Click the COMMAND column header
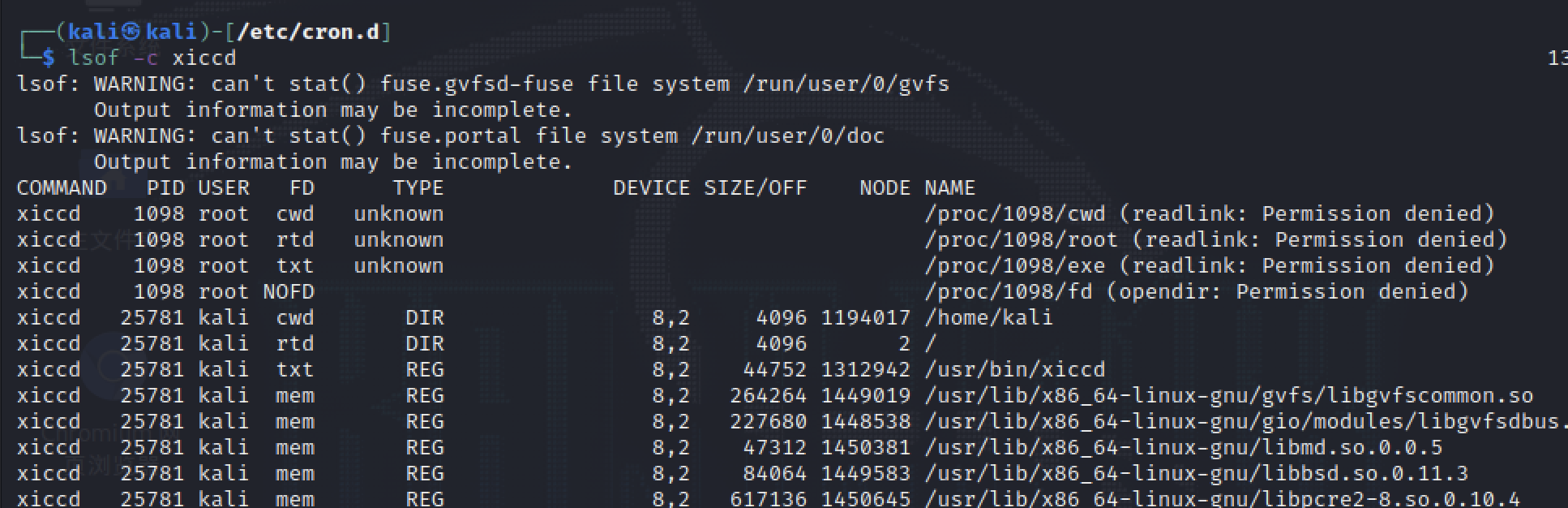The image size is (1568, 508). coord(62,187)
